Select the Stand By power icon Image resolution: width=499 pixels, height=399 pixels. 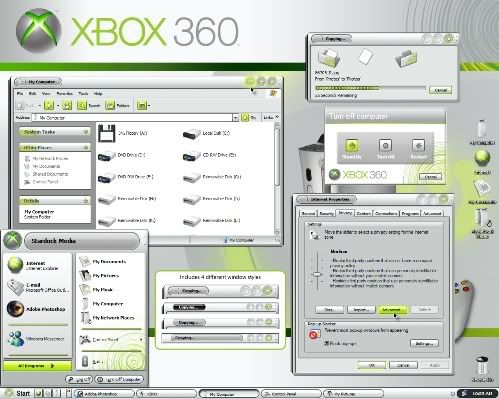pyautogui.click(x=352, y=145)
